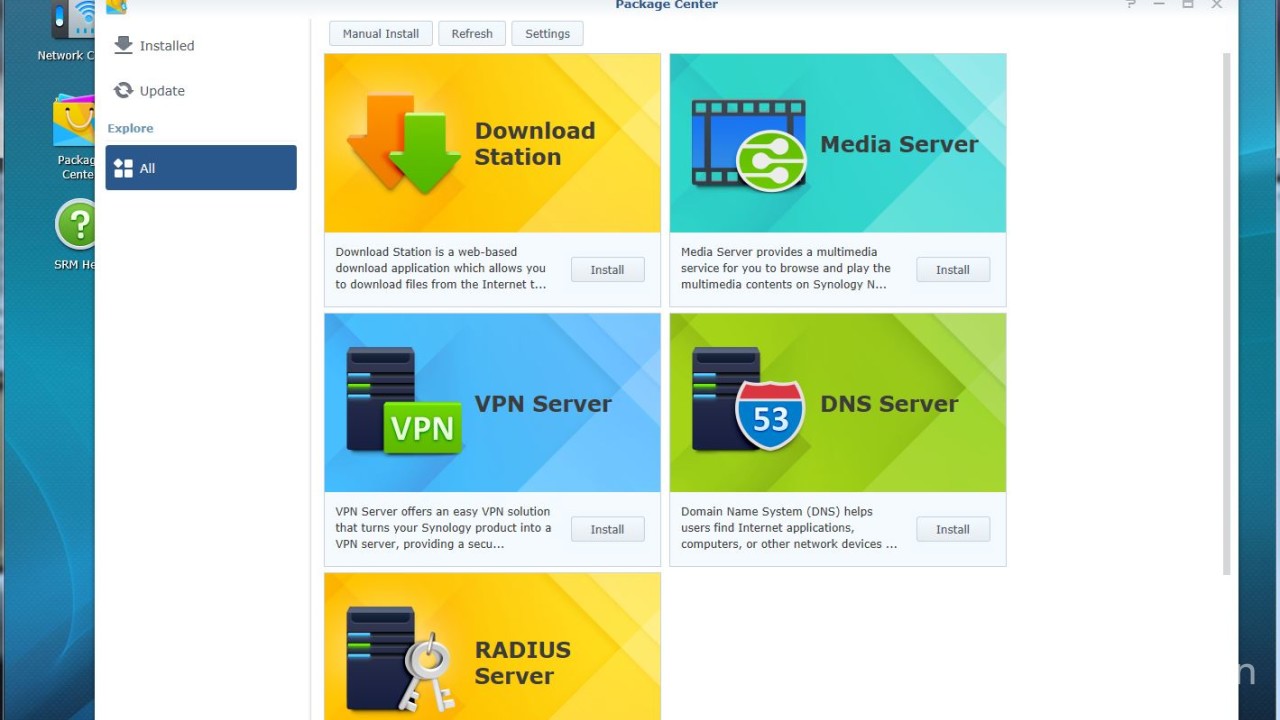Install VPN Server package
Viewport: 1280px width, 720px height.
point(607,530)
